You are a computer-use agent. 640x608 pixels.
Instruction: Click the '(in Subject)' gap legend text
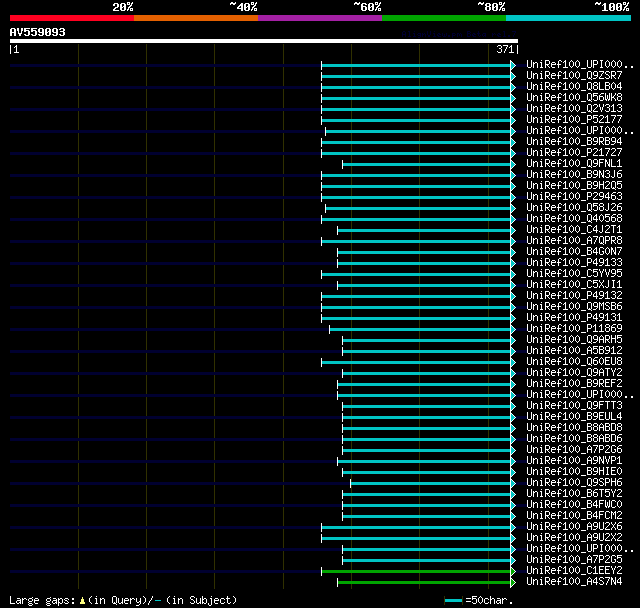201,600
